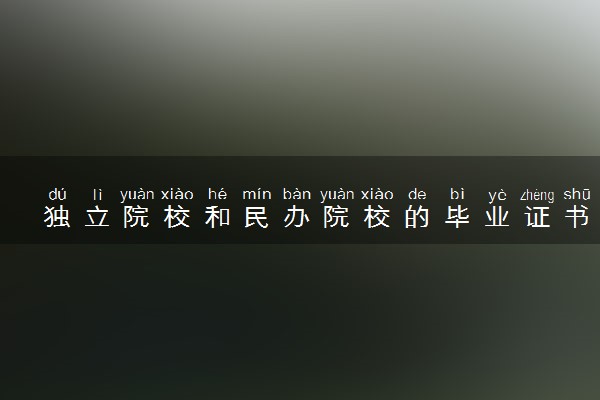Screen dimensions: 600x400
Task: Click the character 和 in the caption
Action: click(217, 217)
